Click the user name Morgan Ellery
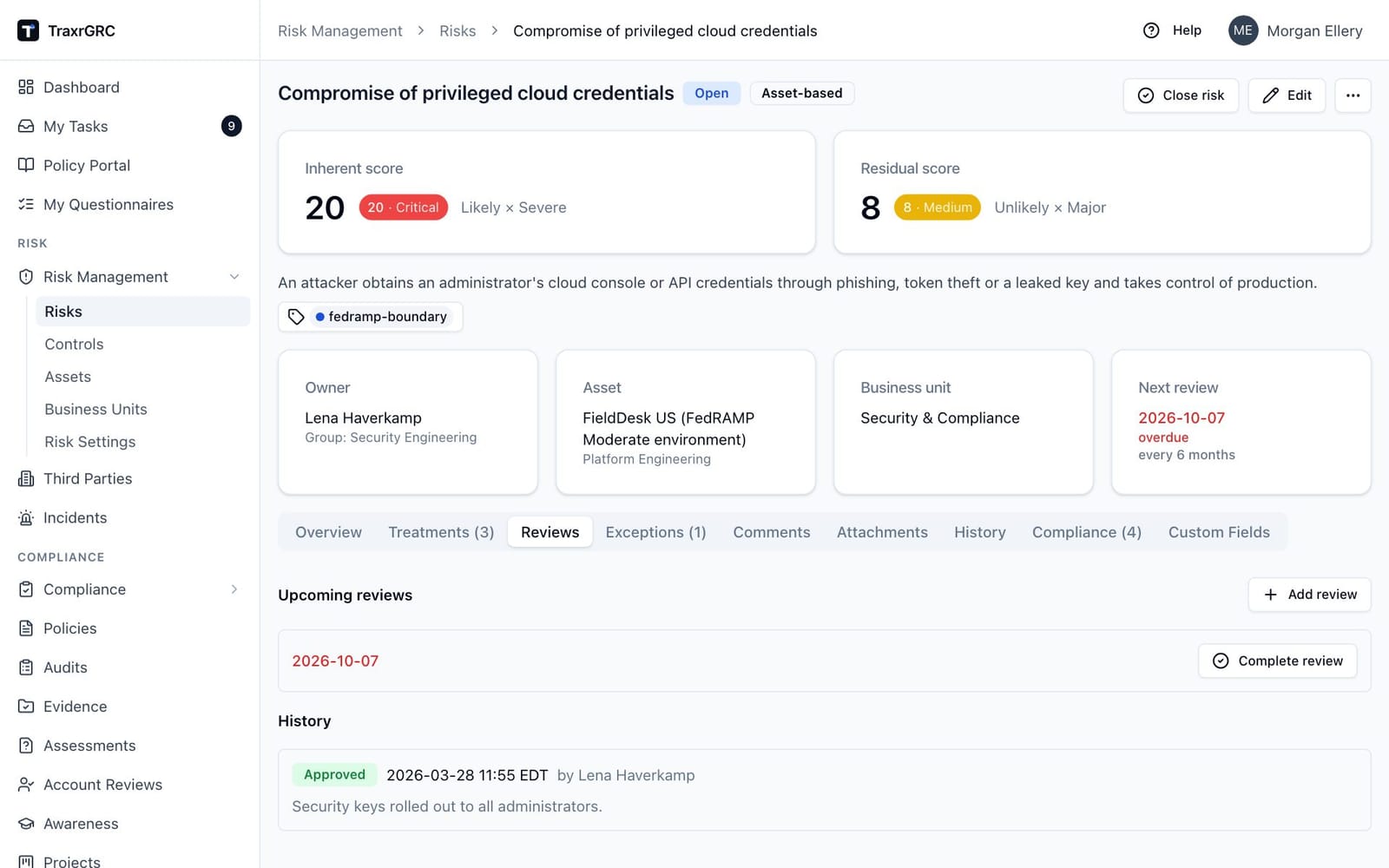This screenshot has width=1389, height=868. point(1314,30)
